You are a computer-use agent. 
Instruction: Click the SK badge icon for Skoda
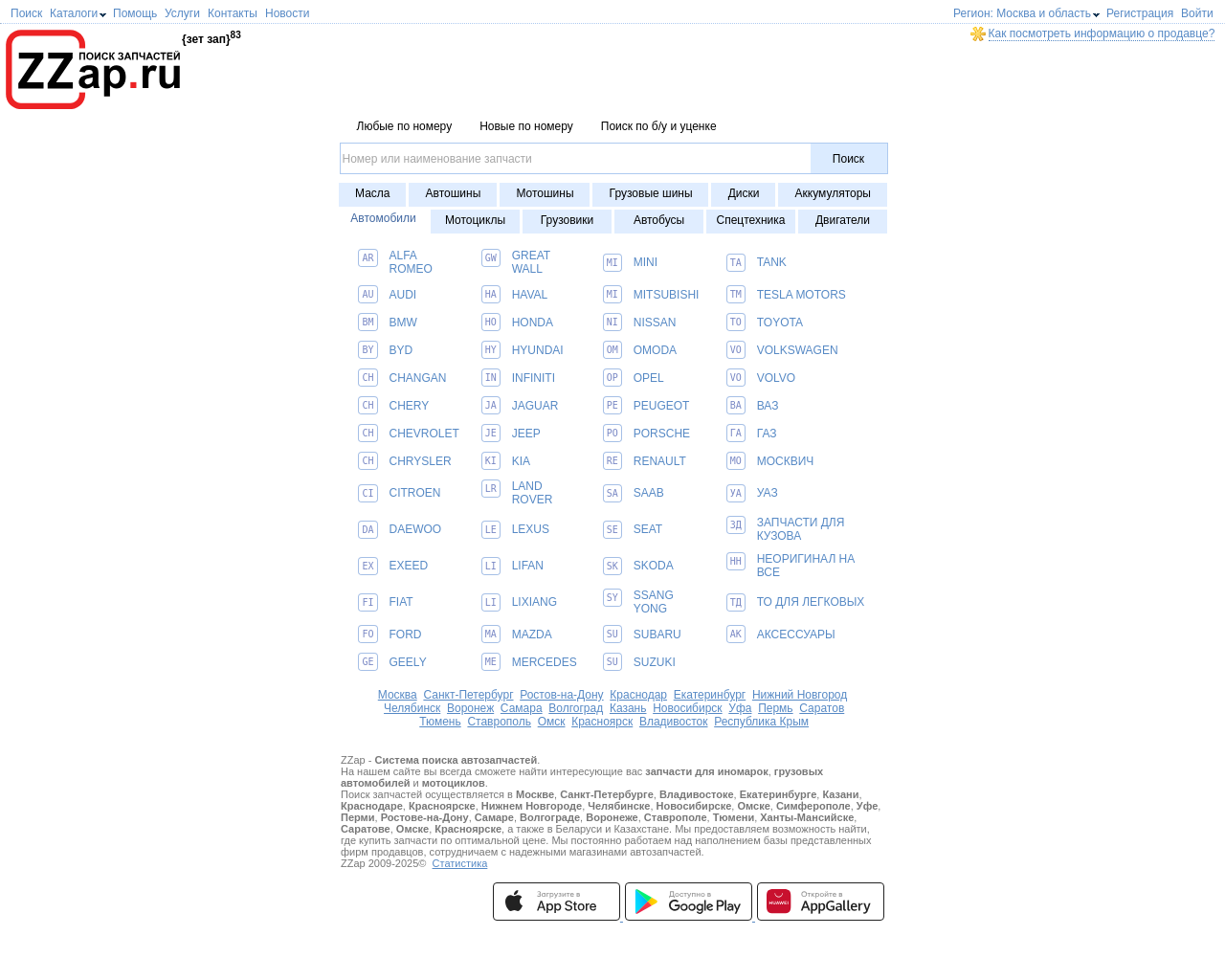(612, 566)
